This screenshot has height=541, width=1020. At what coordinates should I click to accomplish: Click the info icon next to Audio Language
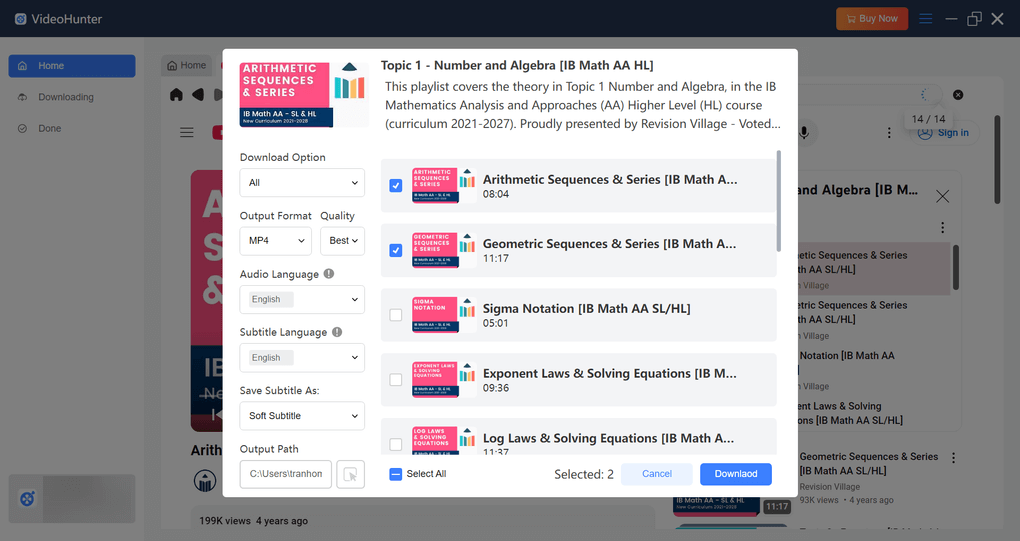click(329, 274)
